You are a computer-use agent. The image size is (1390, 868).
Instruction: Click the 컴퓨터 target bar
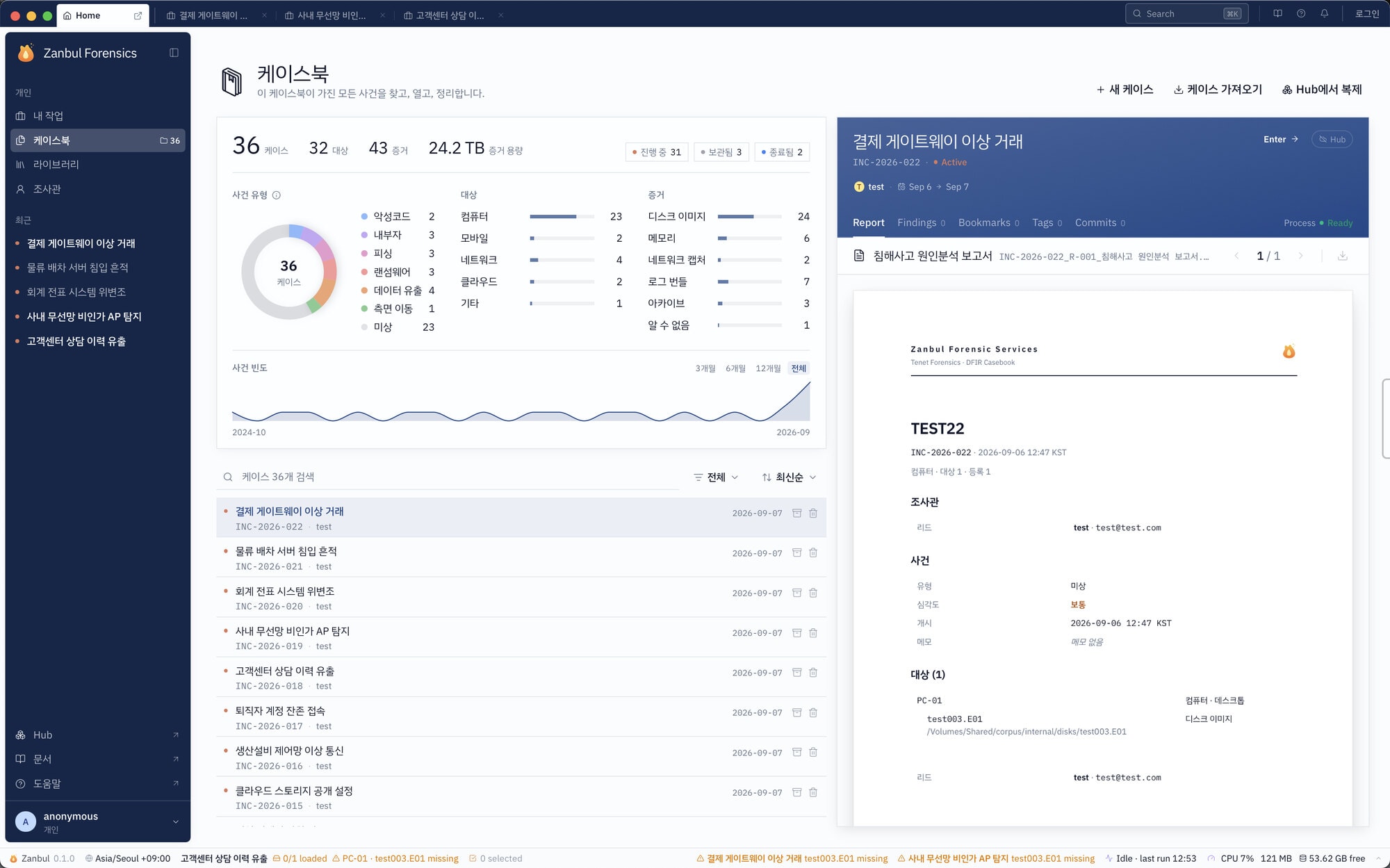[562, 217]
